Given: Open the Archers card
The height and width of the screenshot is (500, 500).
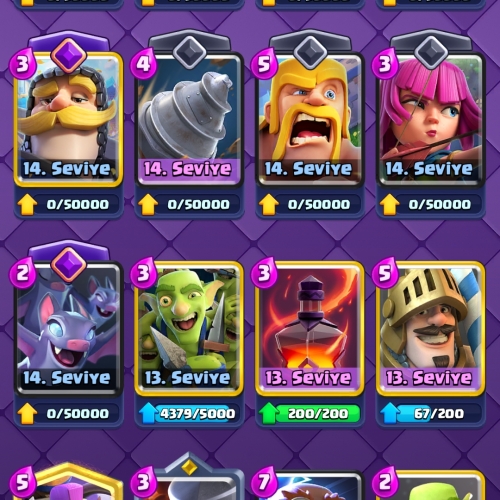Looking at the screenshot, I should (430, 119).
